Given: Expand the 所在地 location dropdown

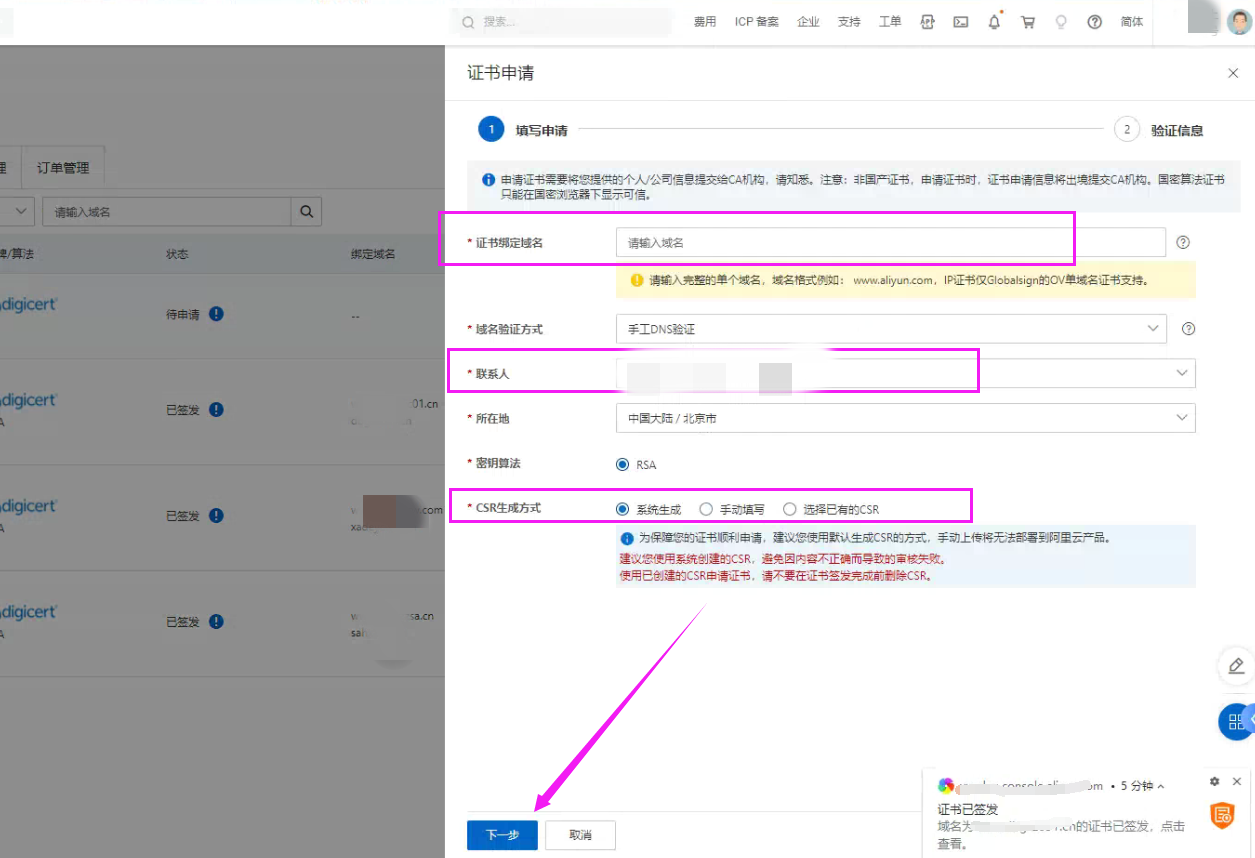Looking at the screenshot, I should pos(905,418).
